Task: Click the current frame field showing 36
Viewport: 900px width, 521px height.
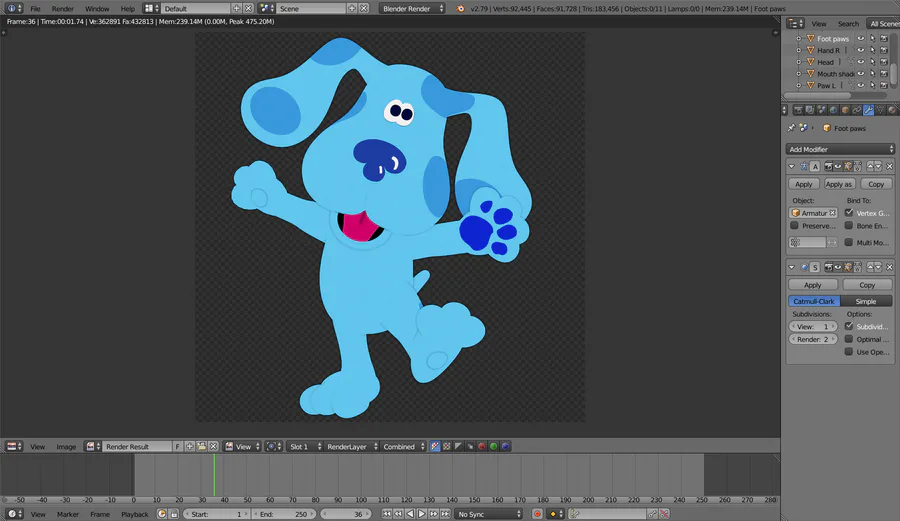Action: tap(348, 514)
